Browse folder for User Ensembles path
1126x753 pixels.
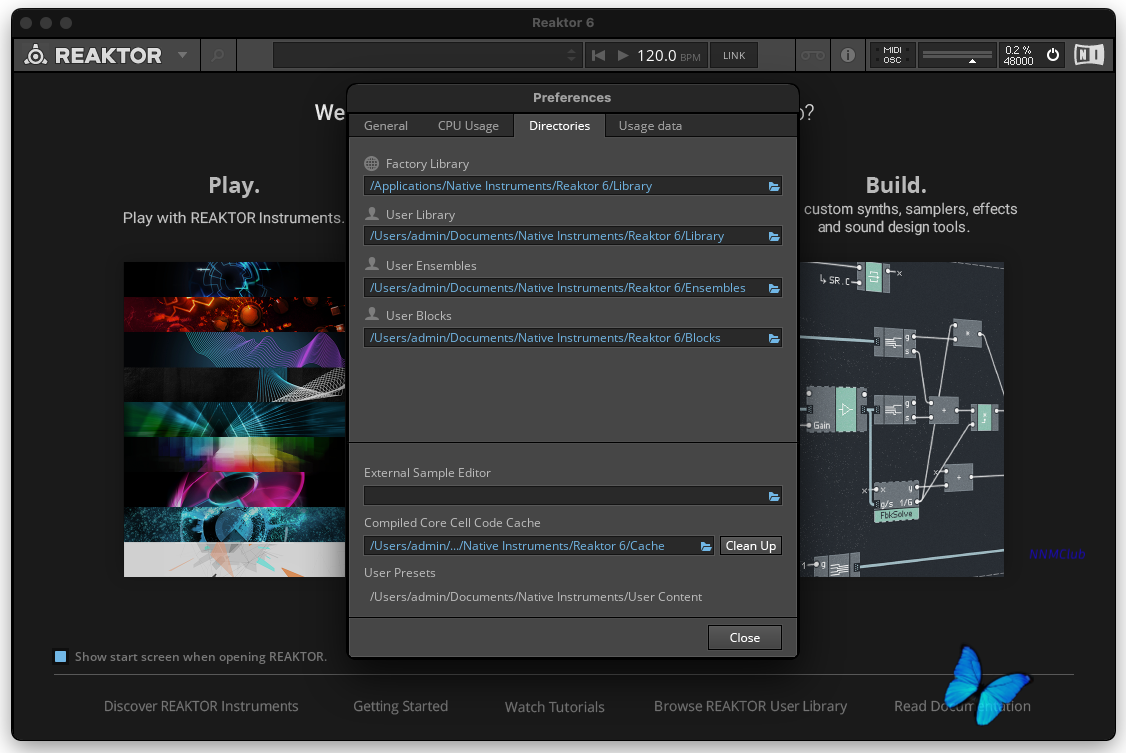774,288
